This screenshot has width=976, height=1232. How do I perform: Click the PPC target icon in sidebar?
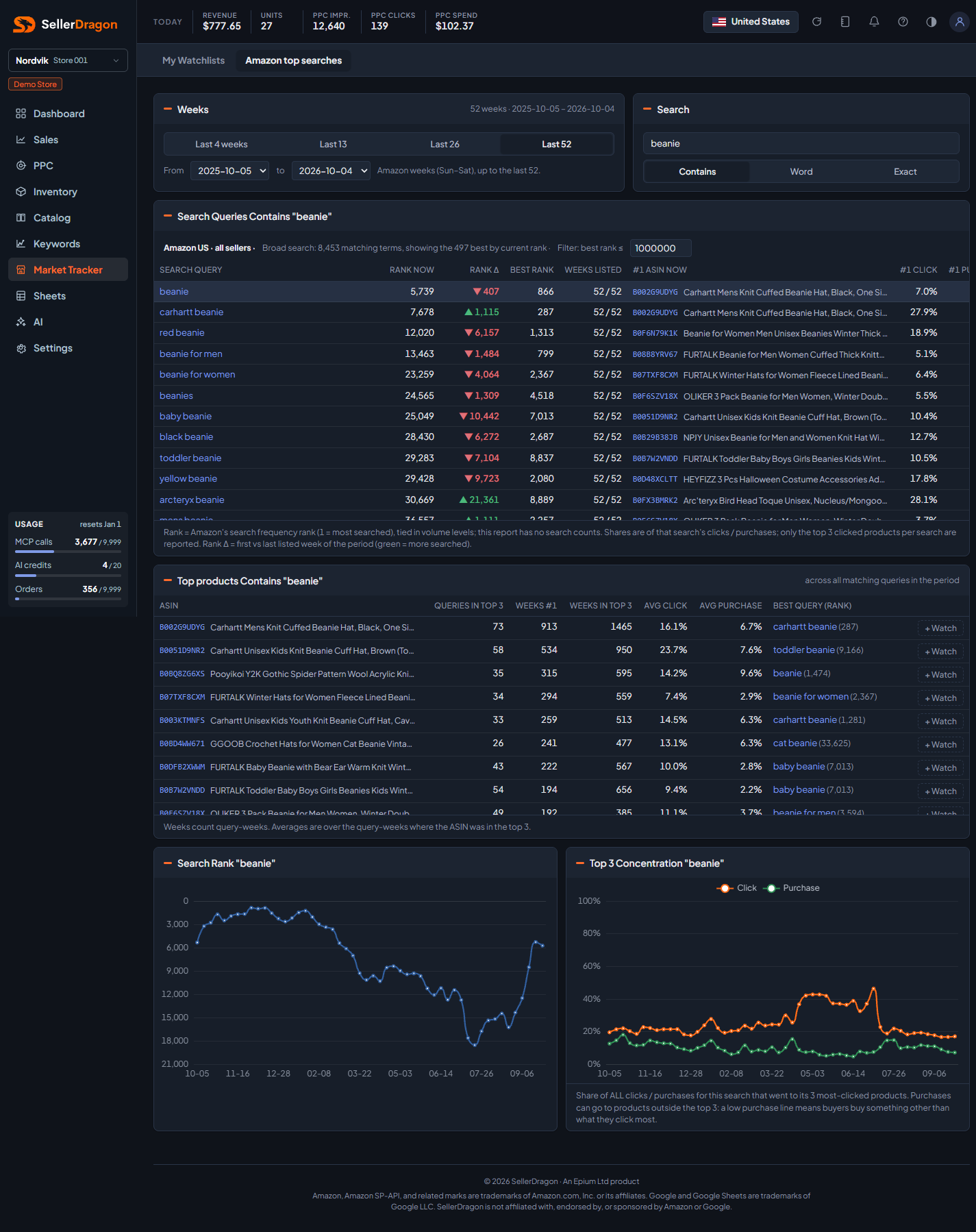click(x=21, y=166)
